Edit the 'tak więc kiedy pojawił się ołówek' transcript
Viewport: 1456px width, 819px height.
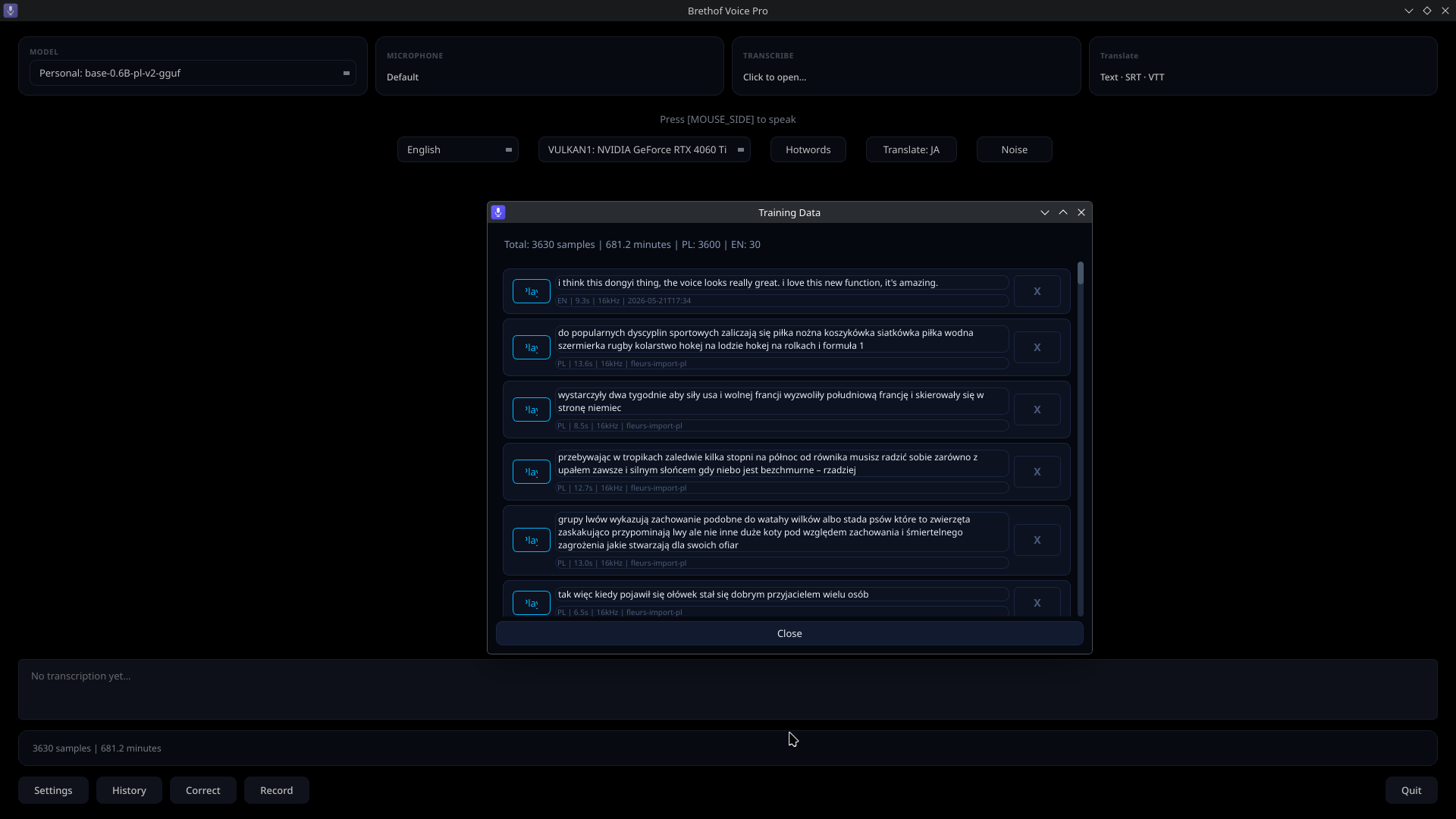(782, 595)
